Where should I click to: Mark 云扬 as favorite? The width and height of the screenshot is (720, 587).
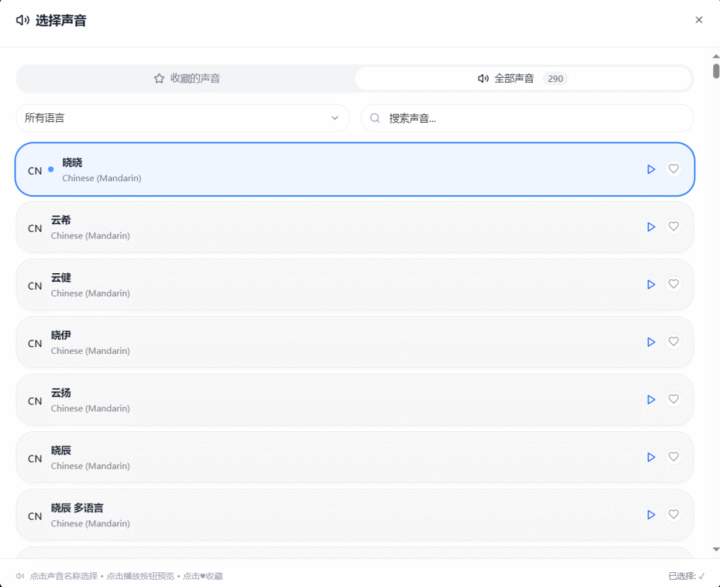coord(674,400)
